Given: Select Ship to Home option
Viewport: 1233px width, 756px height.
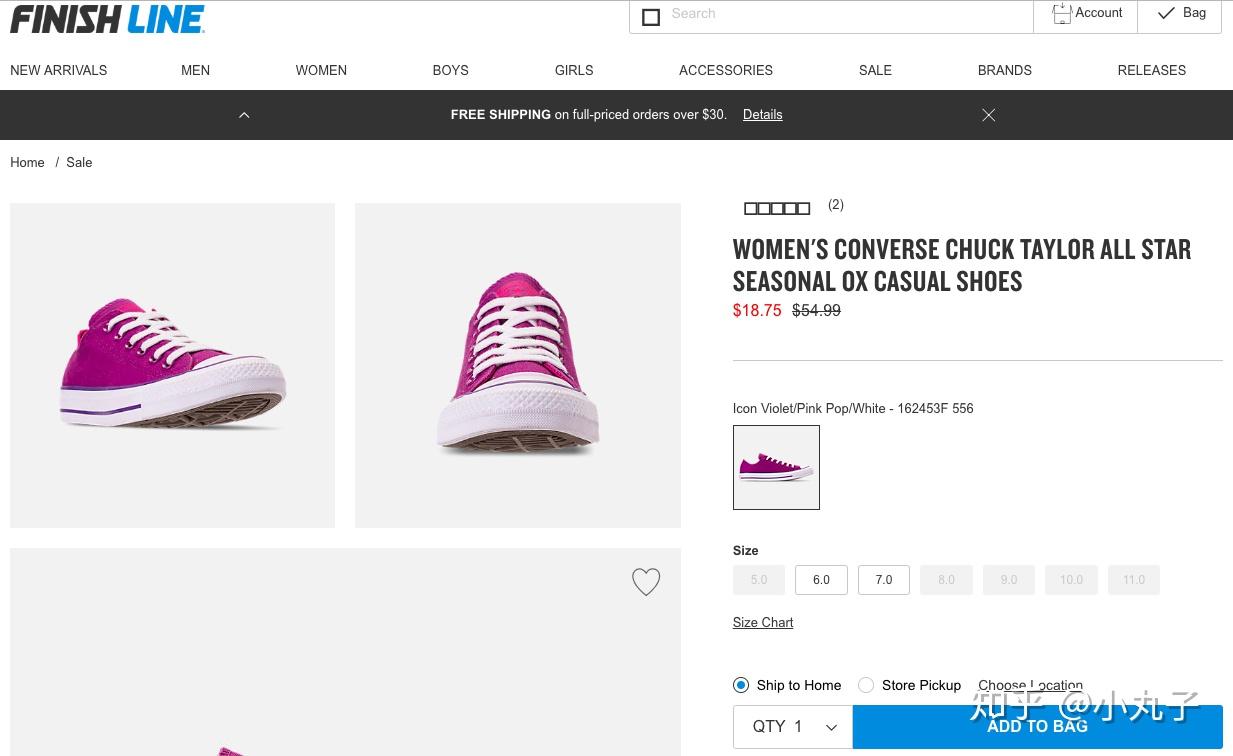Looking at the screenshot, I should point(741,685).
